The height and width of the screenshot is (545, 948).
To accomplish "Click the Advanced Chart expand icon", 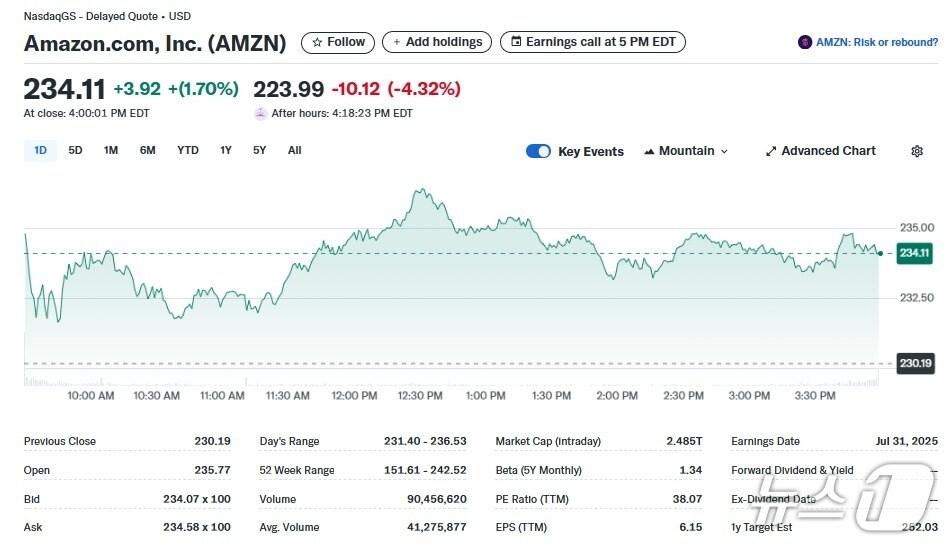I will (771, 151).
